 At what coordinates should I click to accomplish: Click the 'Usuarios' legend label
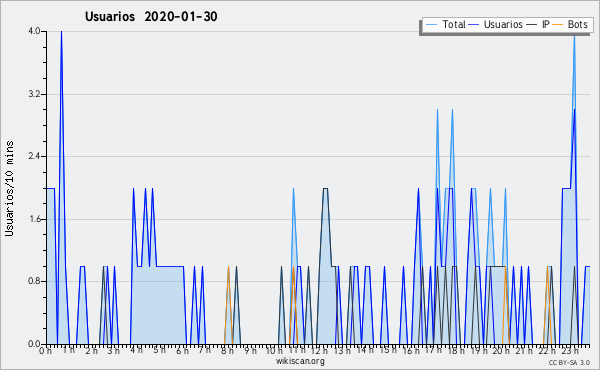click(503, 24)
